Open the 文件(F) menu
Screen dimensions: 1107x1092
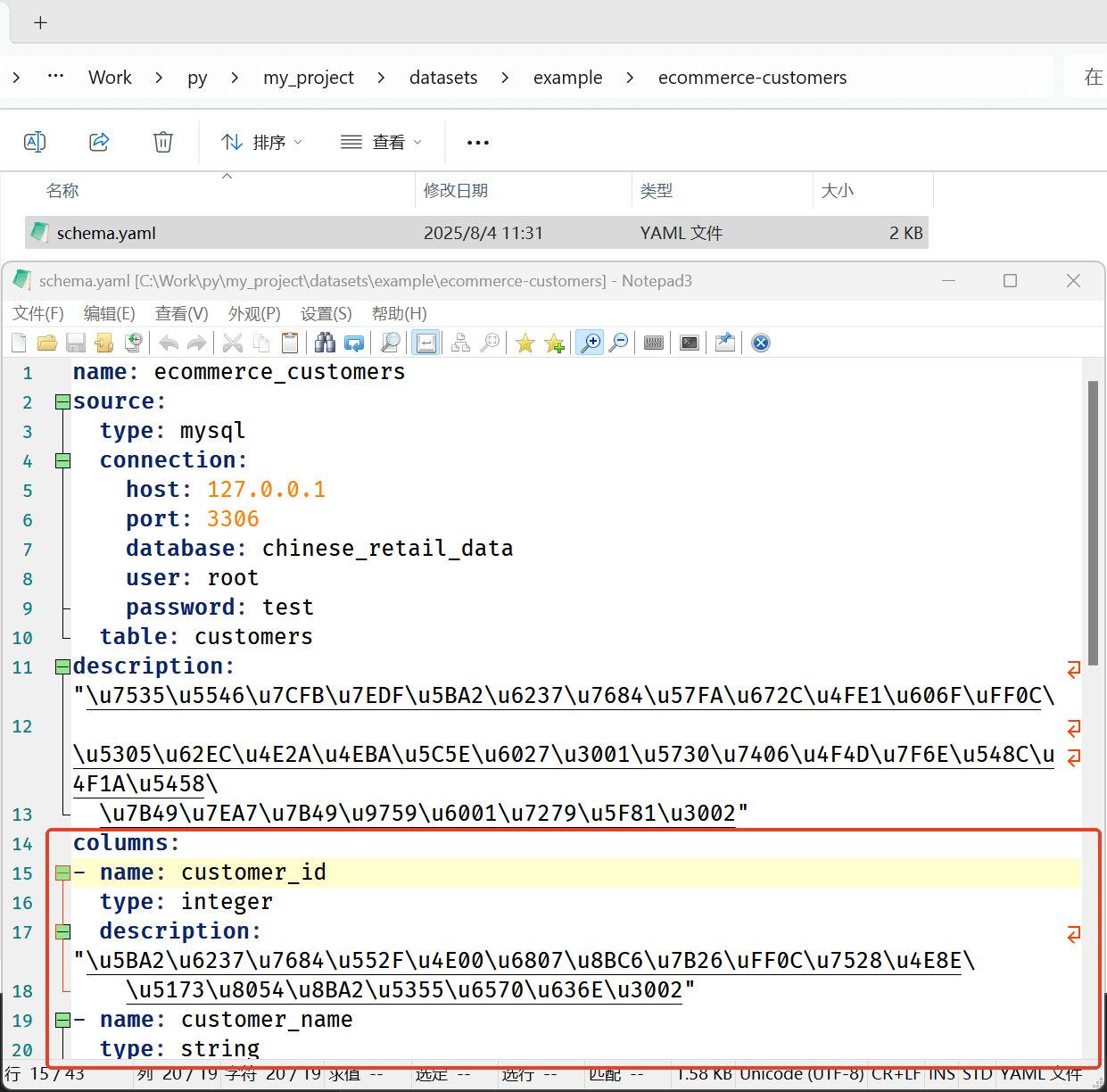pos(38,313)
